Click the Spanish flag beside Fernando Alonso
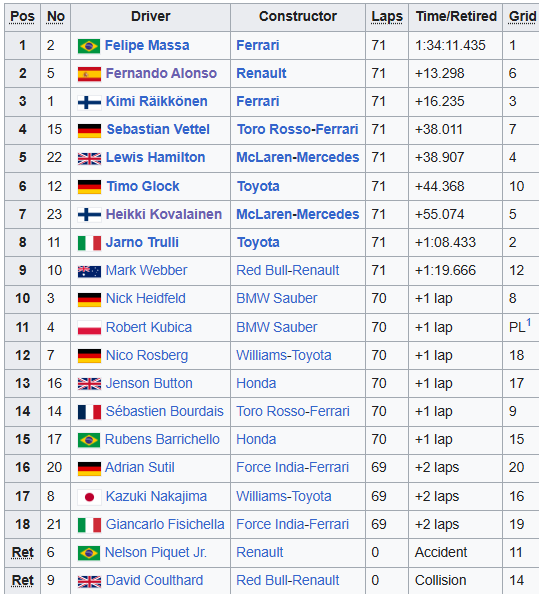The width and height of the screenshot is (539, 594). coord(89,74)
